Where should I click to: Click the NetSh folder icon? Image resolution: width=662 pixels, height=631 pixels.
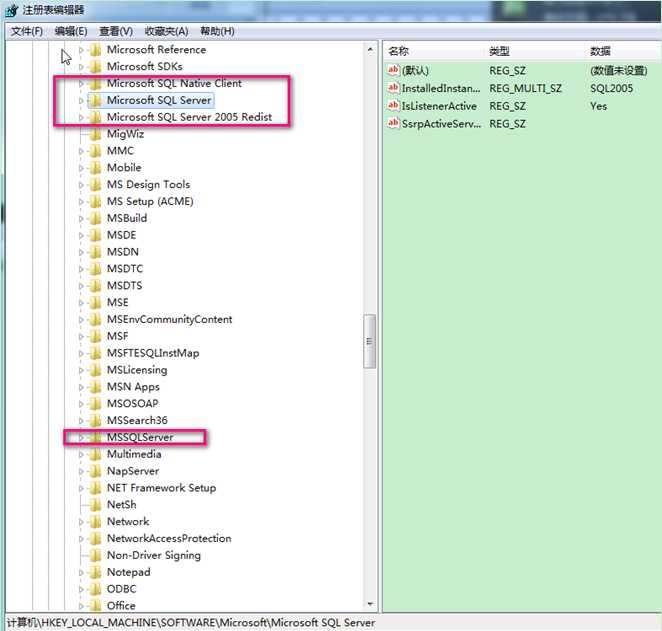(96, 505)
